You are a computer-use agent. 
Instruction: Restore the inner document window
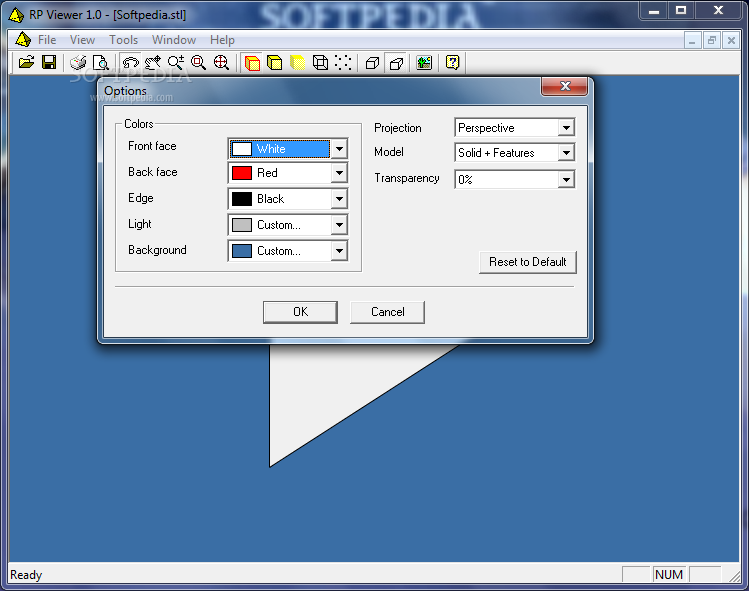(x=712, y=41)
